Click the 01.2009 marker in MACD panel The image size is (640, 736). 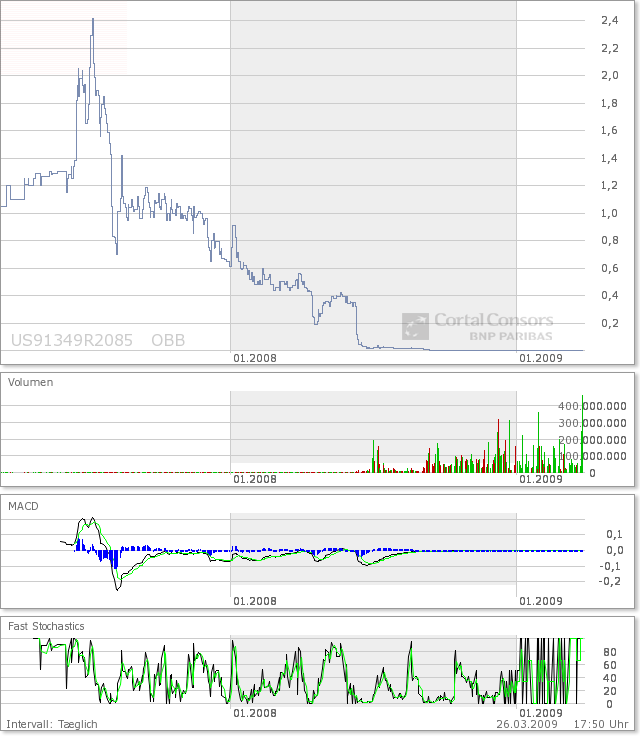tap(541, 601)
